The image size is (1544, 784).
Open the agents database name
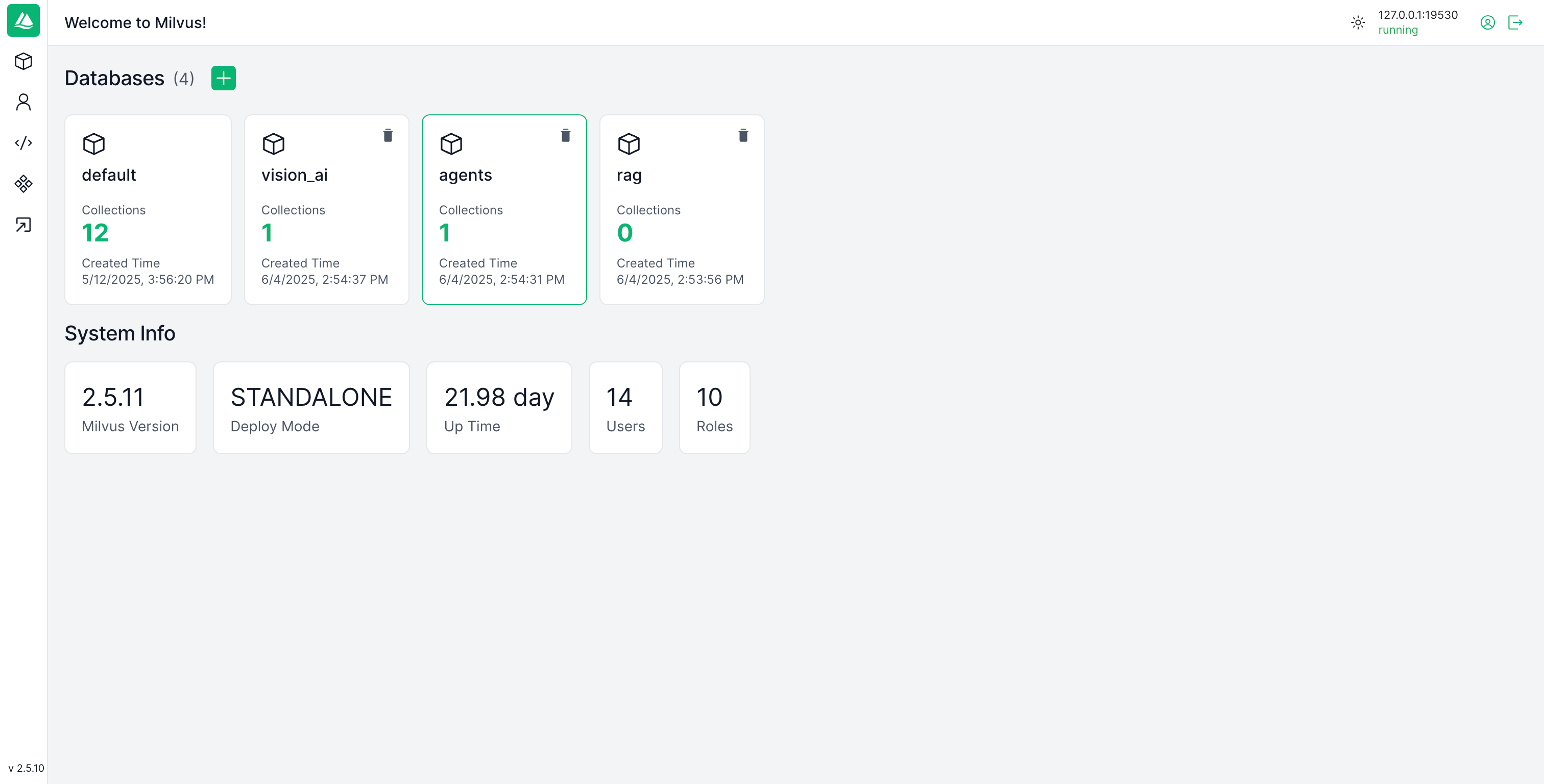pyautogui.click(x=465, y=176)
